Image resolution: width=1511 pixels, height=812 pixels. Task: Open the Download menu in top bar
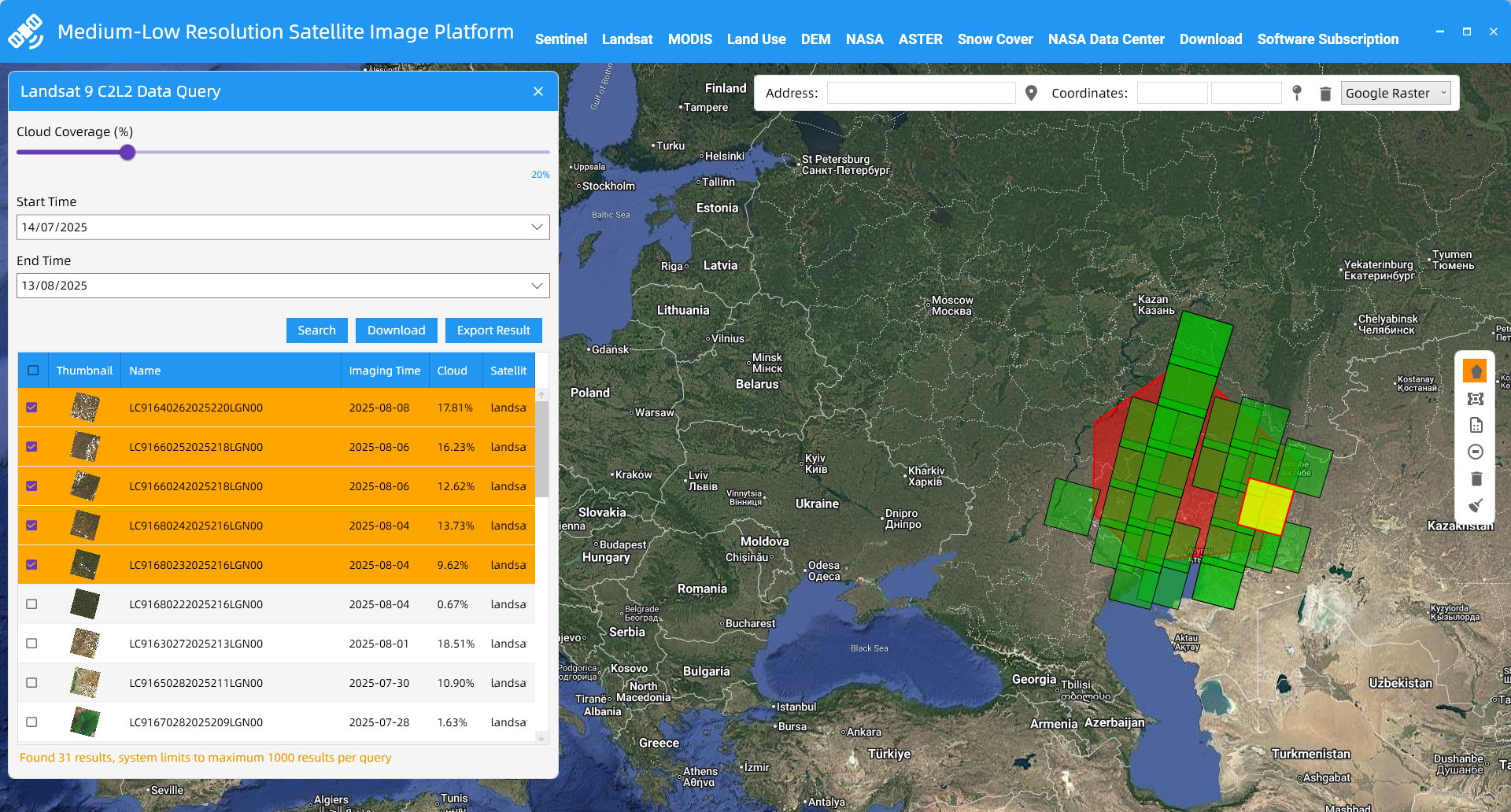pos(1211,39)
